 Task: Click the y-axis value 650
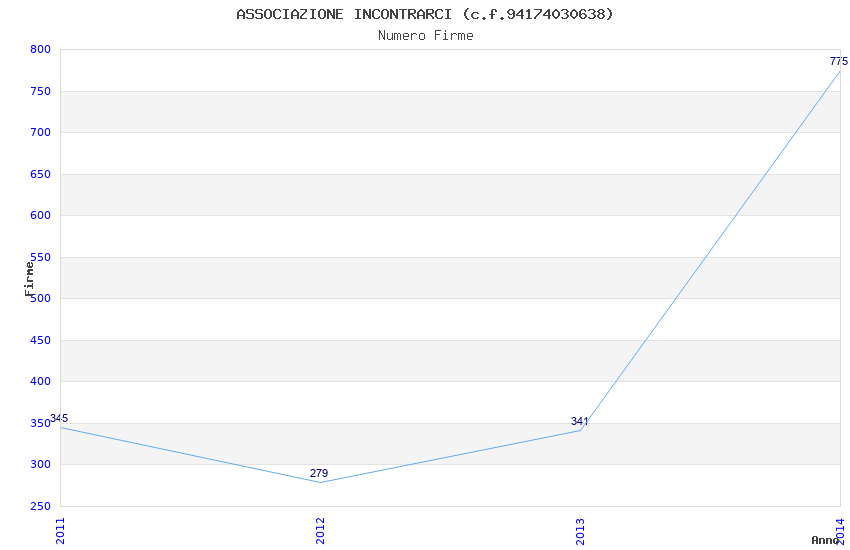click(41, 174)
